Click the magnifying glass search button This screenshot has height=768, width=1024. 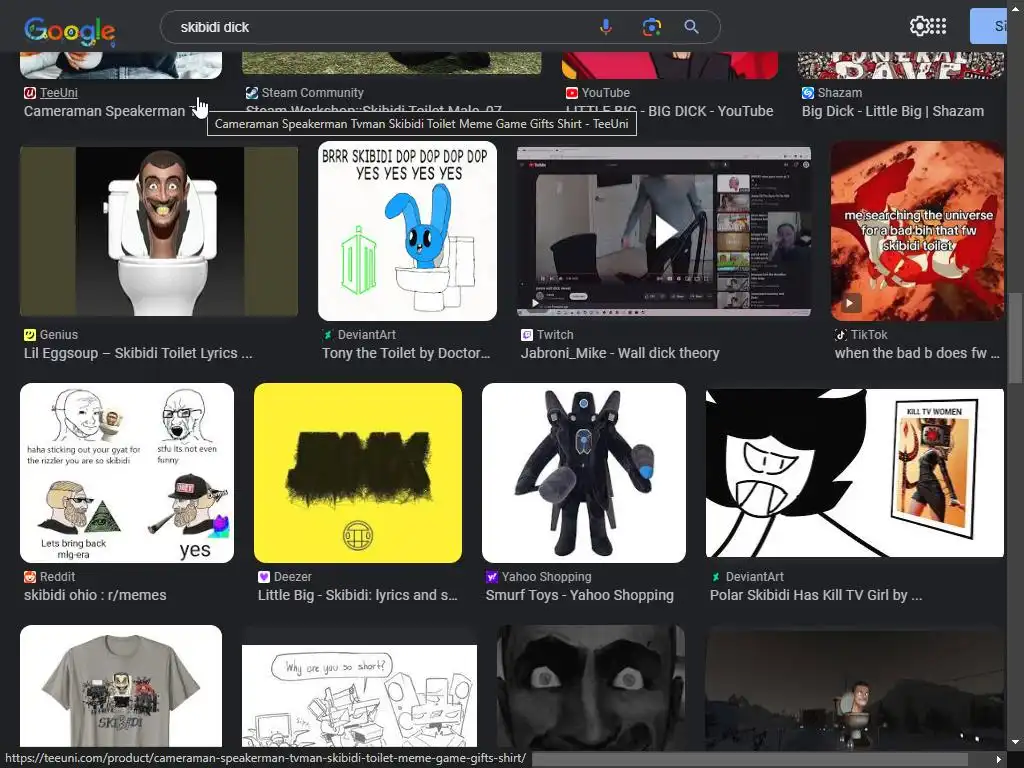[692, 27]
